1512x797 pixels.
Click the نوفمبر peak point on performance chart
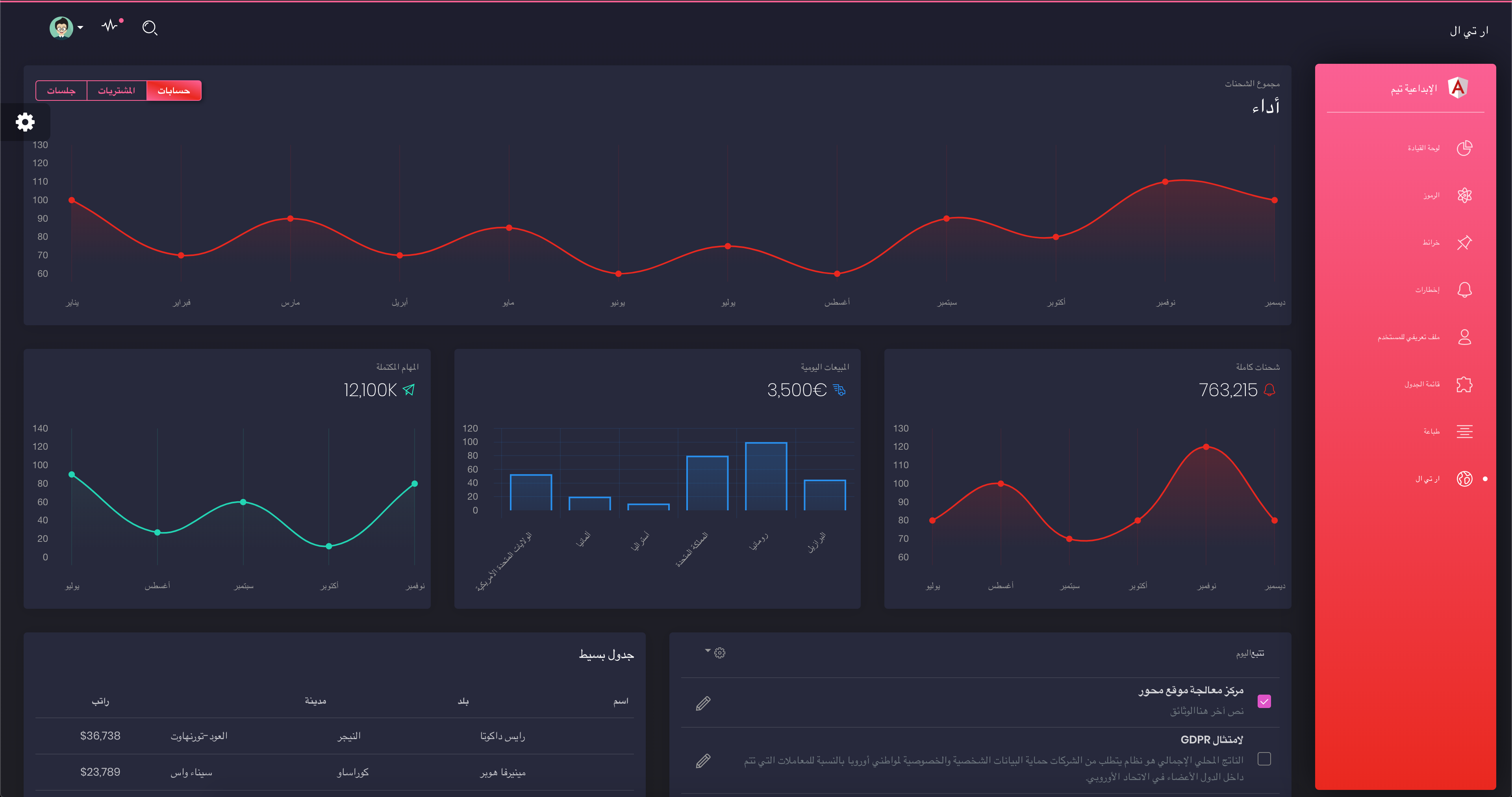pyautogui.click(x=1165, y=182)
